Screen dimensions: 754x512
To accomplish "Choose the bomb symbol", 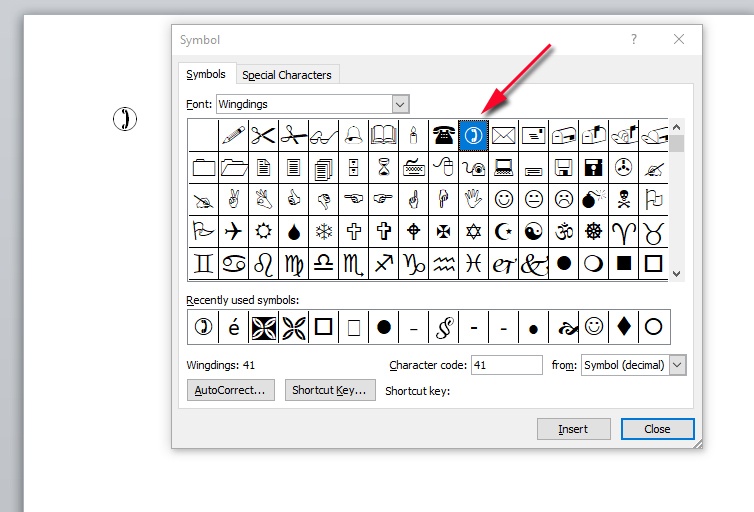I will point(593,200).
